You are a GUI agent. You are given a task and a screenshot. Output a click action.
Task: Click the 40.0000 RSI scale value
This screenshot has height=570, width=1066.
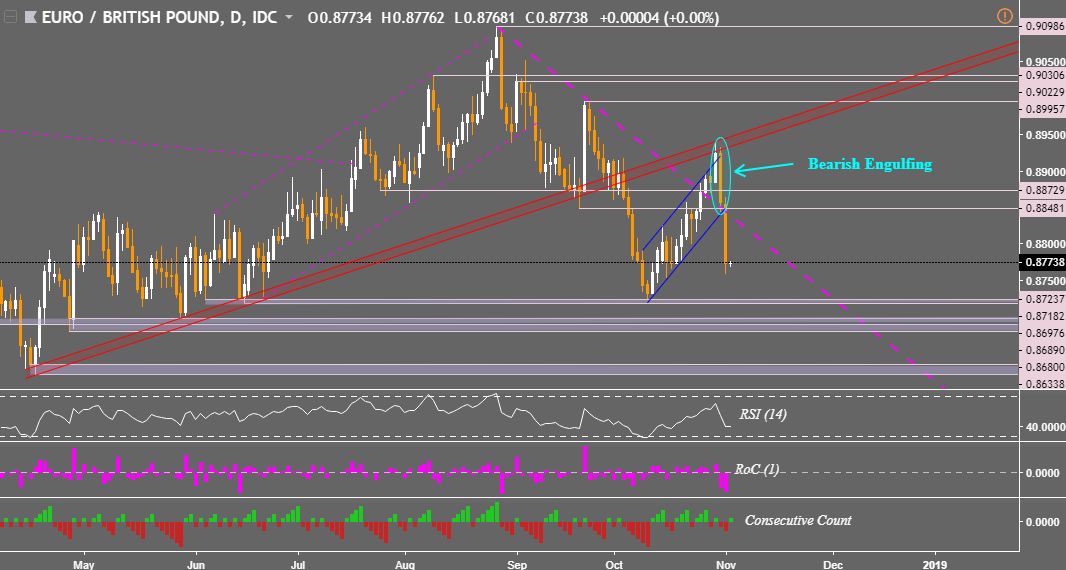1045,427
